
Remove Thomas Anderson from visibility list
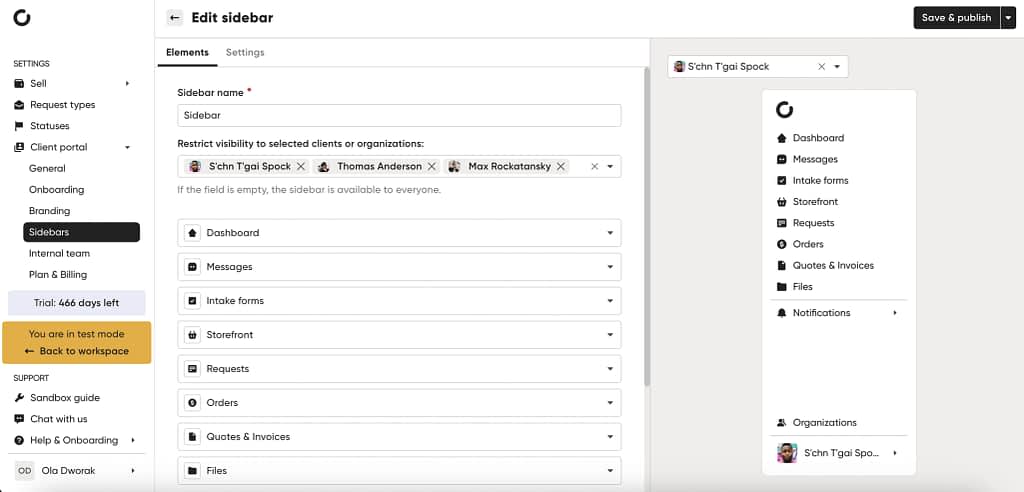click(x=432, y=167)
